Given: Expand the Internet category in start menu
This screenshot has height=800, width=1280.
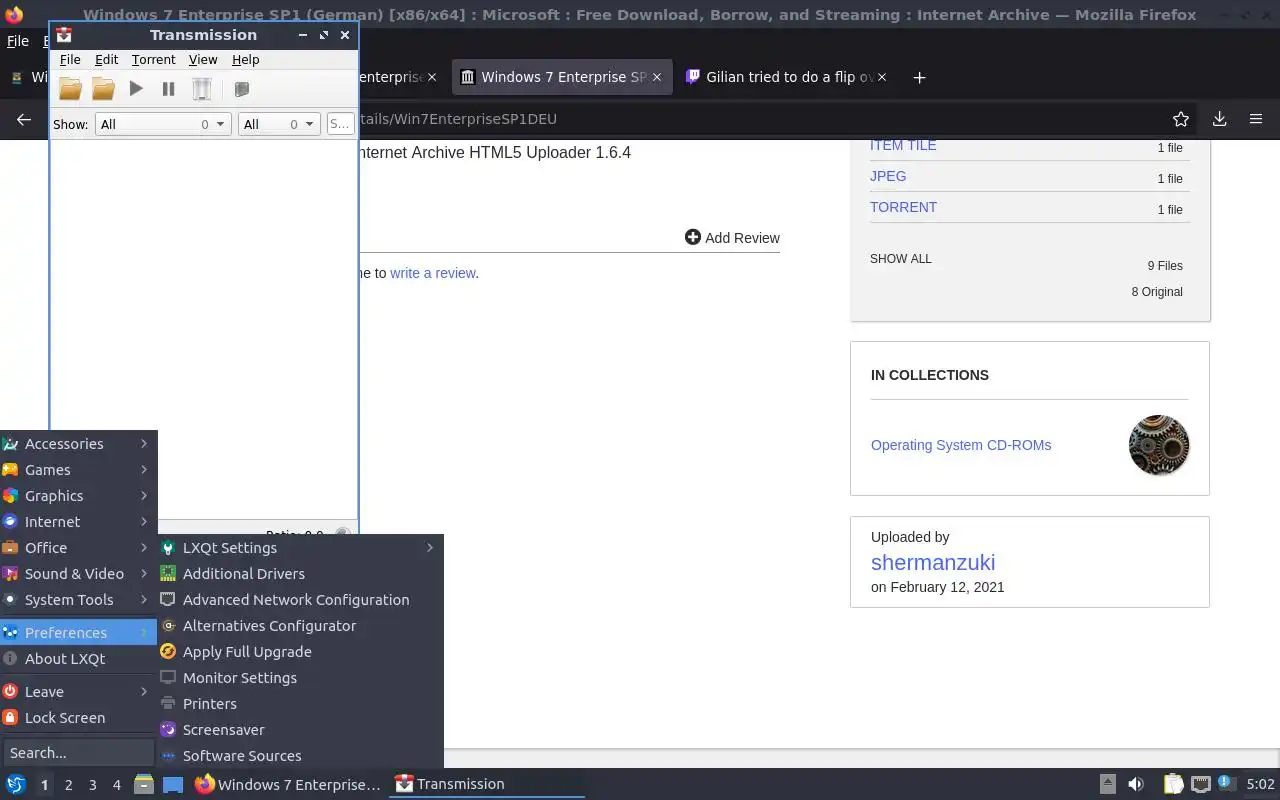Looking at the screenshot, I should (78, 522).
